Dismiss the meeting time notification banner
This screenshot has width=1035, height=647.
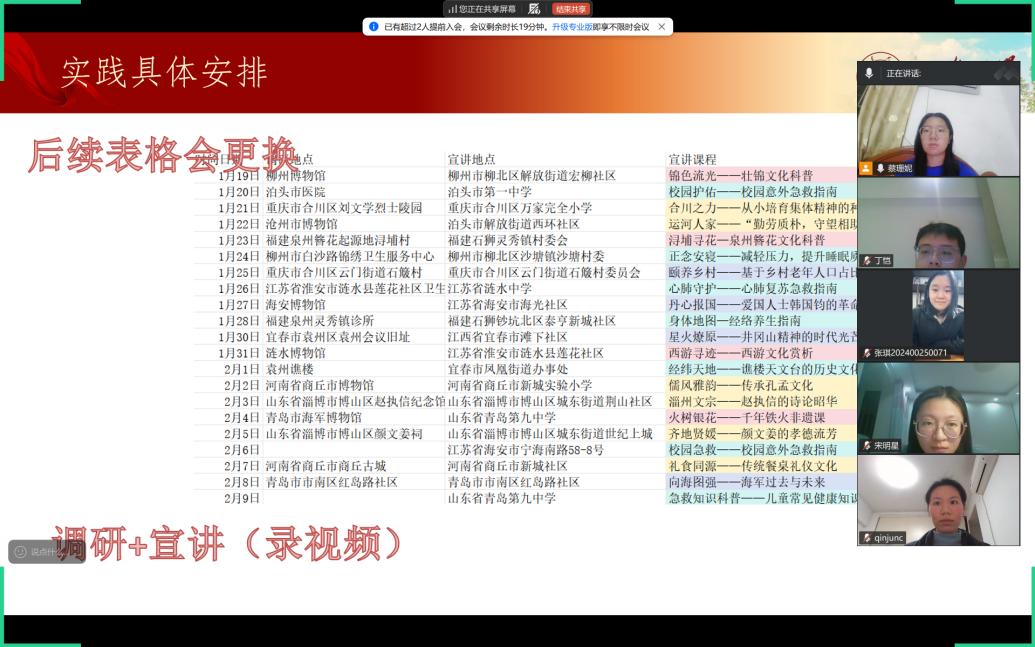tap(661, 27)
